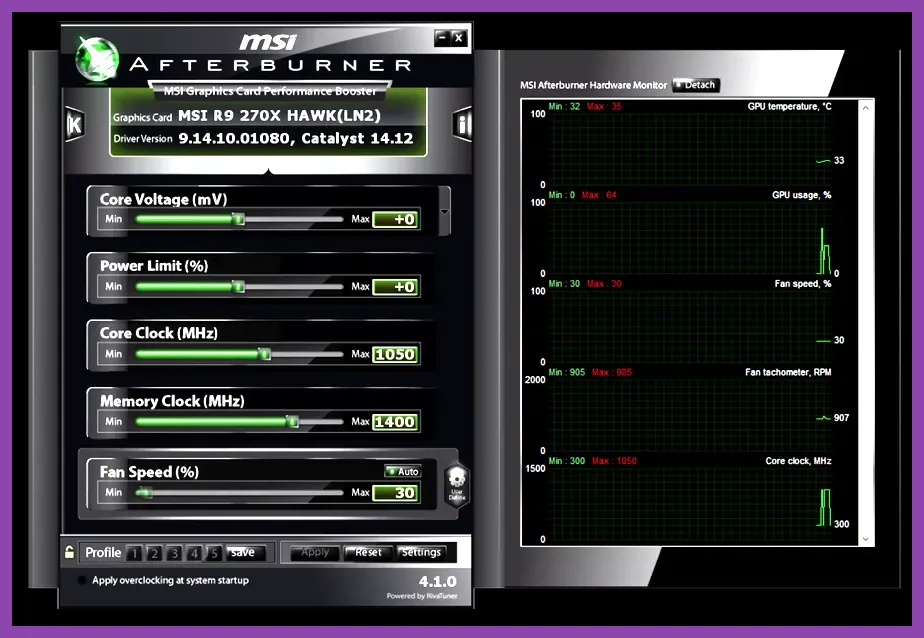The width and height of the screenshot is (924, 638).
Task: Click the 'MSI Afterburner Hardware Monitor' title
Action: pyautogui.click(x=593, y=85)
